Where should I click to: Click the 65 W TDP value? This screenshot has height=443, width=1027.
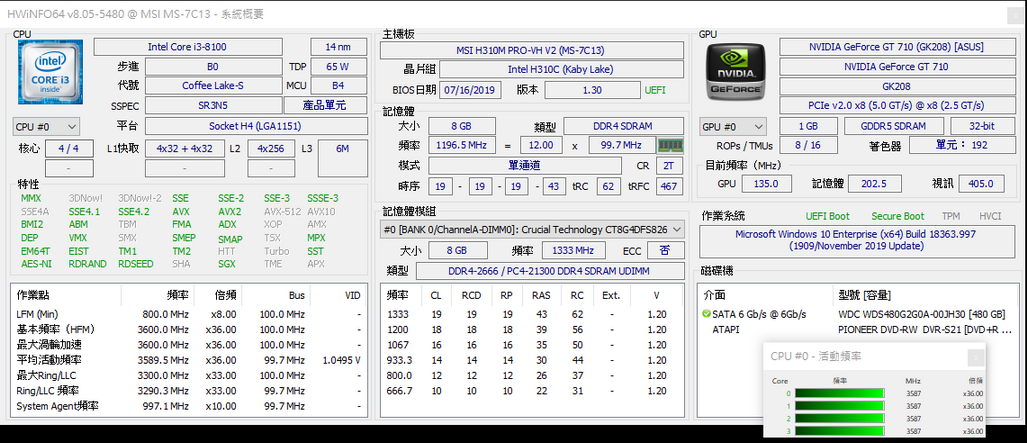[338, 66]
